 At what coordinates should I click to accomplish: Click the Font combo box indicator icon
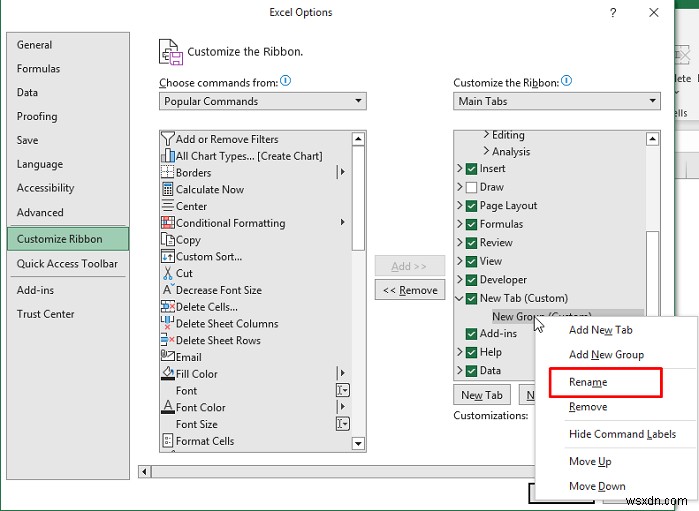coord(342,390)
